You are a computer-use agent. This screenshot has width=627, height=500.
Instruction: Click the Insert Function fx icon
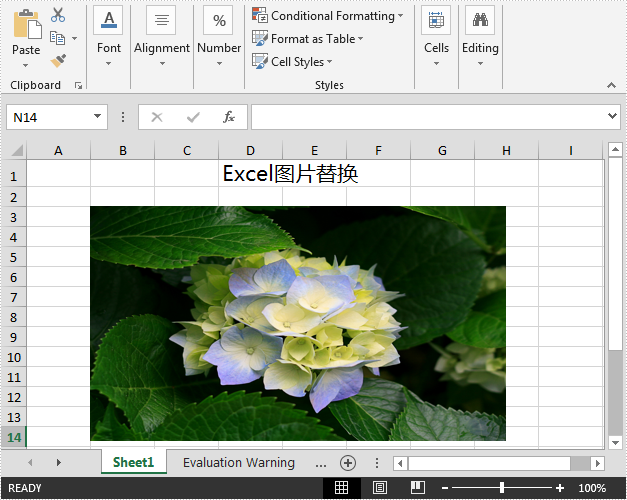pyautogui.click(x=228, y=117)
